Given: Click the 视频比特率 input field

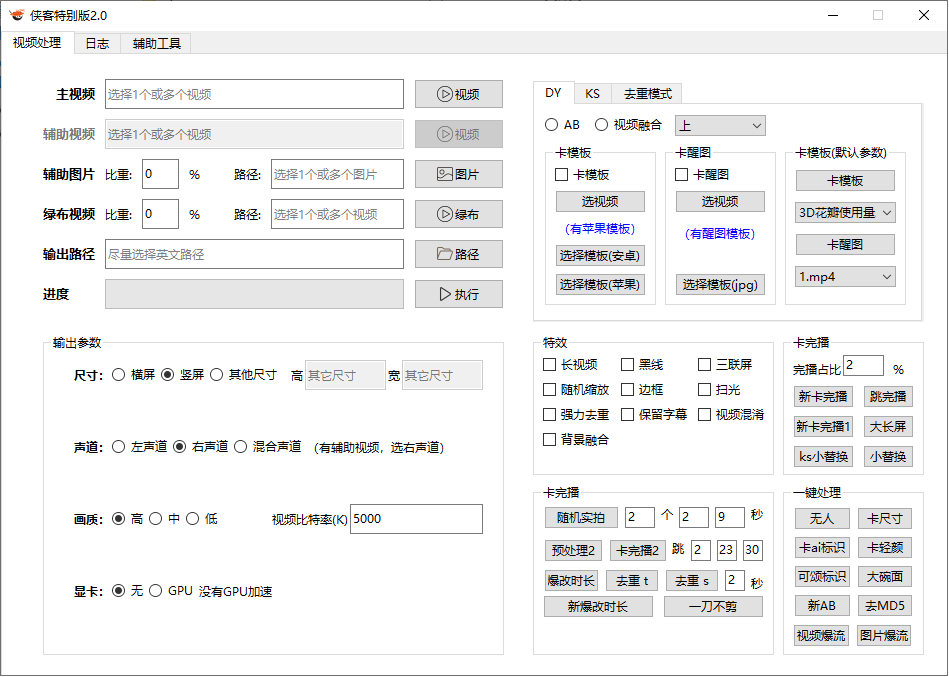Looking at the screenshot, I should click(x=416, y=519).
